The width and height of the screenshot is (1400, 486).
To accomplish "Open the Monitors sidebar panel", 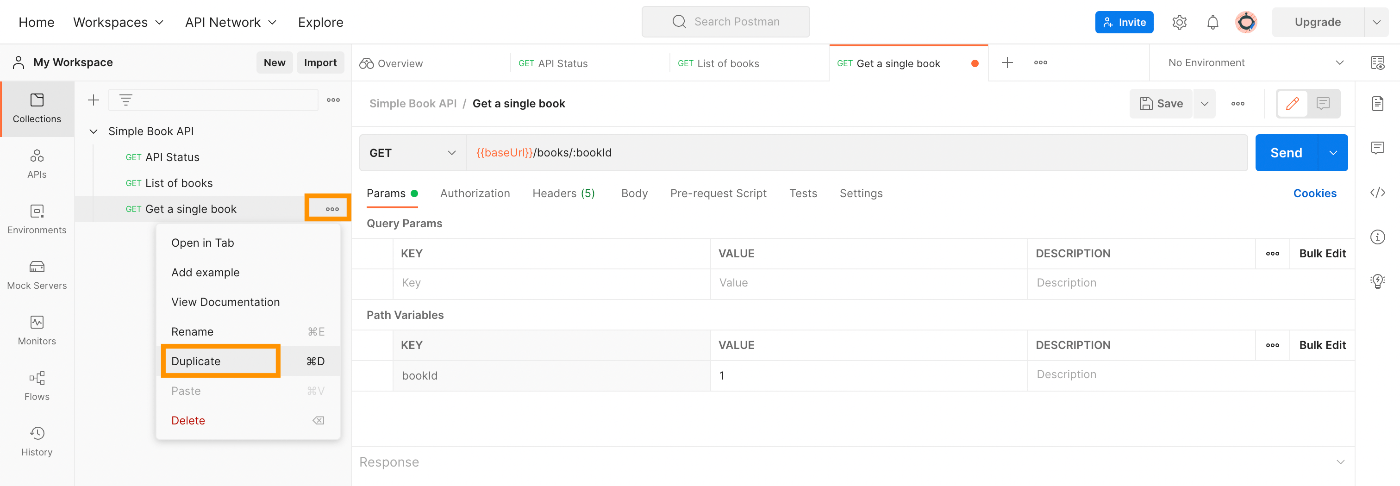I will click(37, 330).
